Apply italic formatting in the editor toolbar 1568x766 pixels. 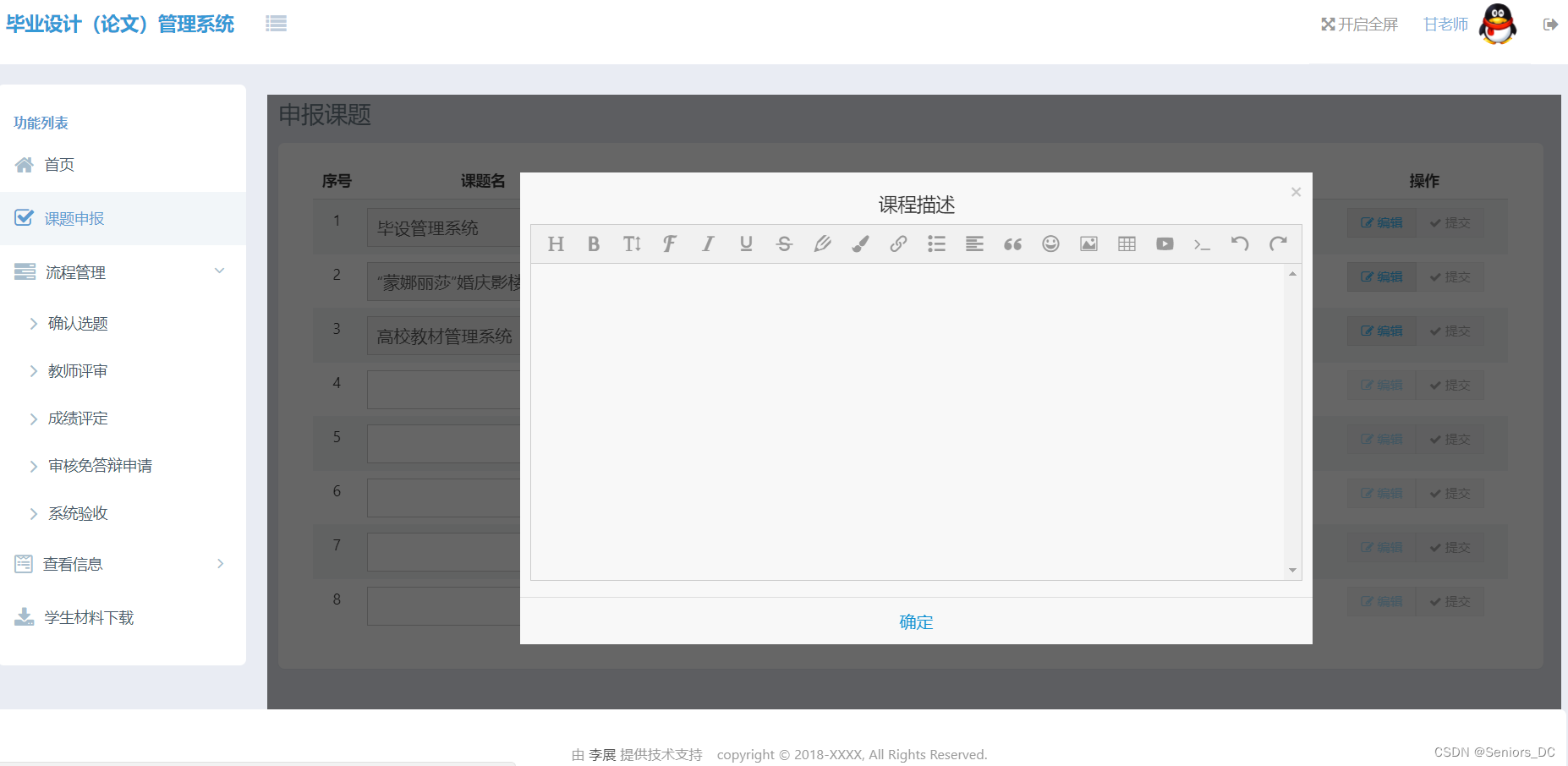click(707, 243)
